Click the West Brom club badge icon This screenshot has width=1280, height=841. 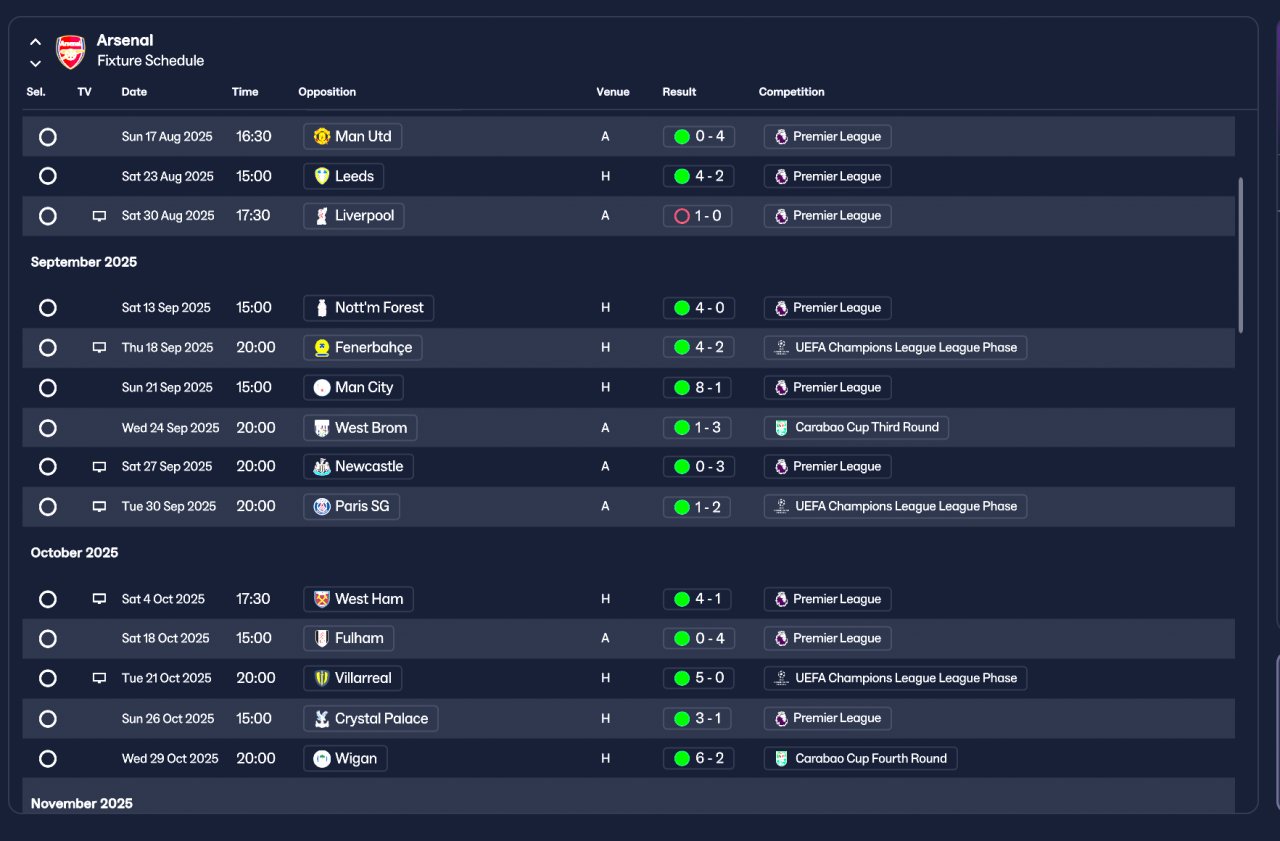pos(322,428)
